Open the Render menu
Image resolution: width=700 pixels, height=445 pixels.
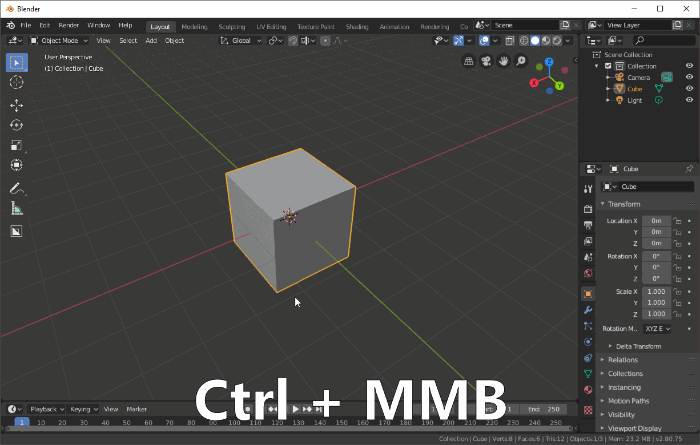pos(69,25)
